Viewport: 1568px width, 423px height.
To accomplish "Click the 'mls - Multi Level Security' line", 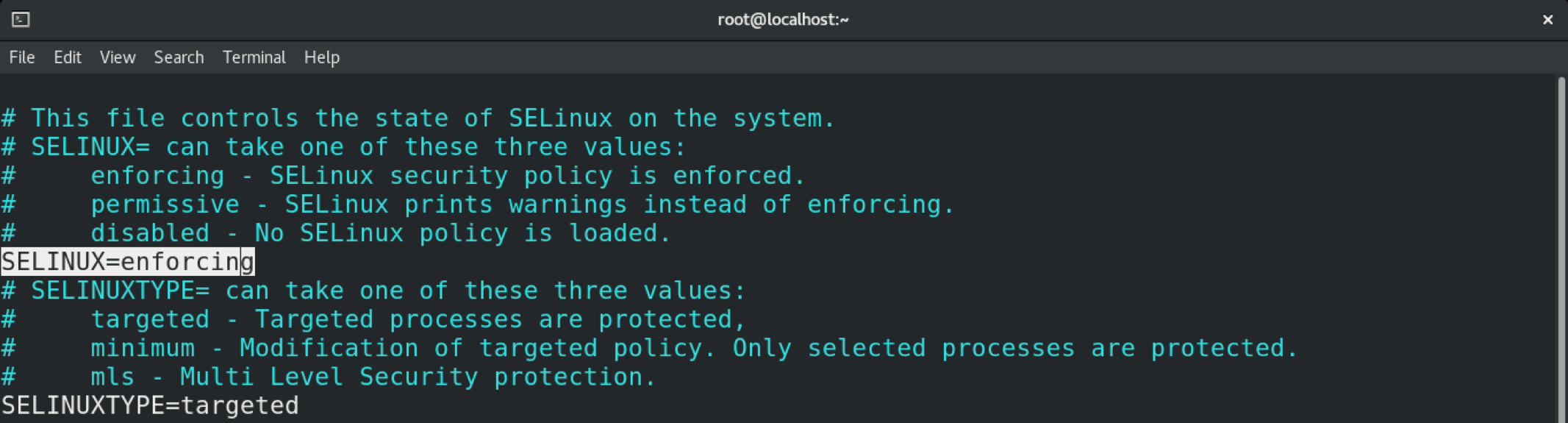I will click(373, 377).
